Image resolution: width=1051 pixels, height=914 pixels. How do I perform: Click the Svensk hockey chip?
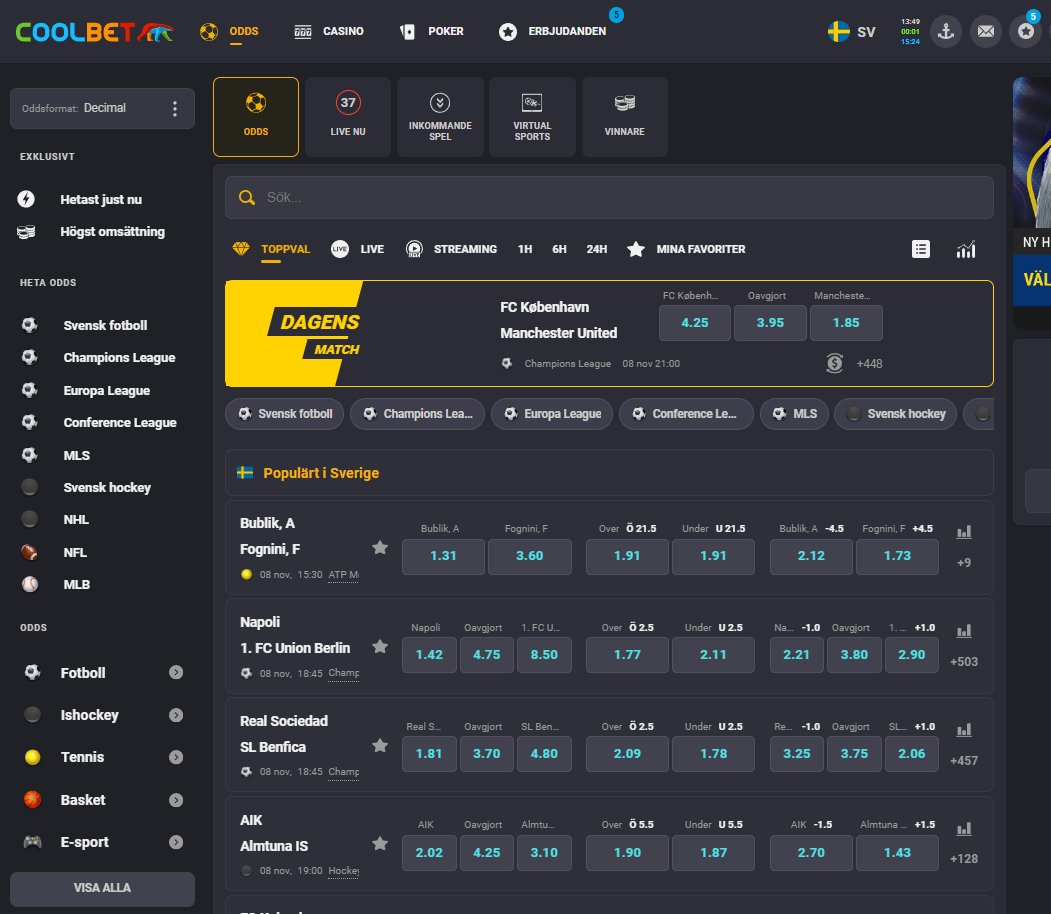click(895, 414)
